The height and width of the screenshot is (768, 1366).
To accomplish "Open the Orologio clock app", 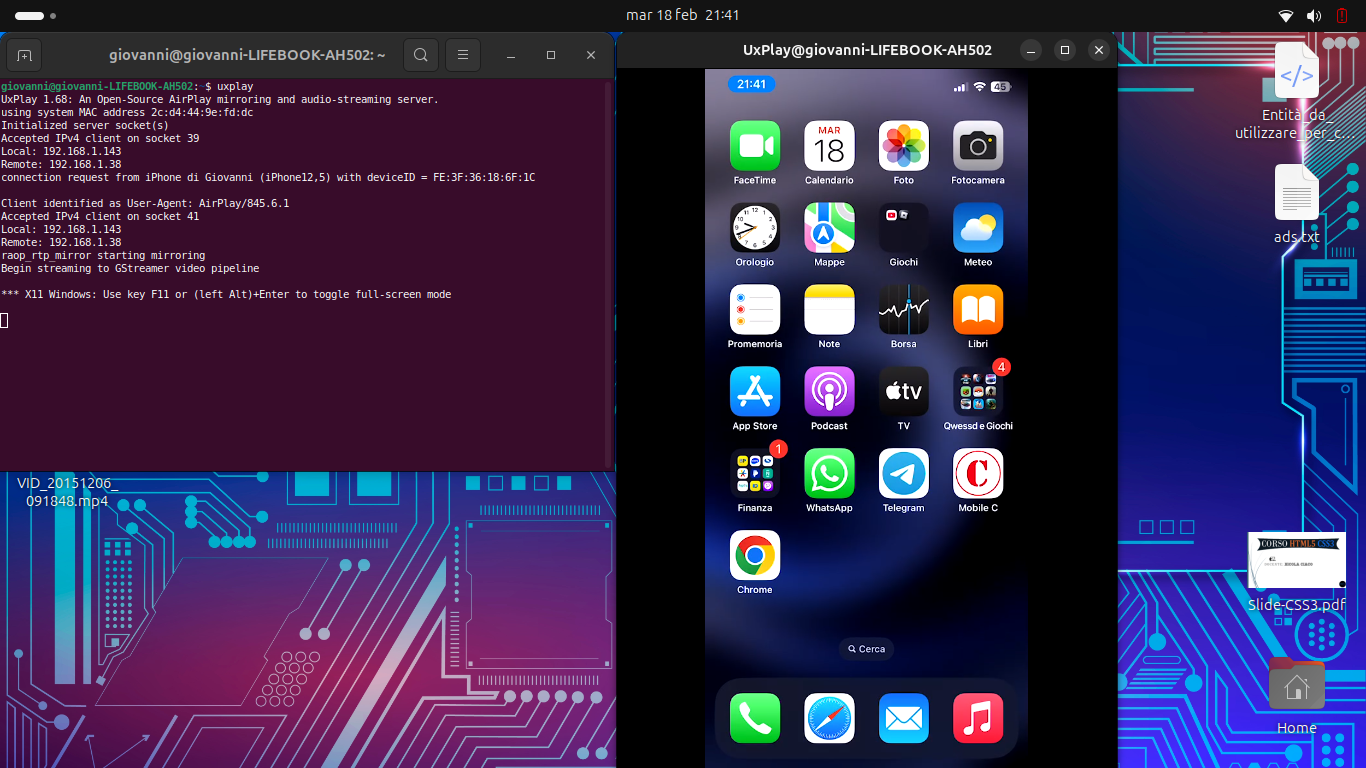I will [754, 228].
